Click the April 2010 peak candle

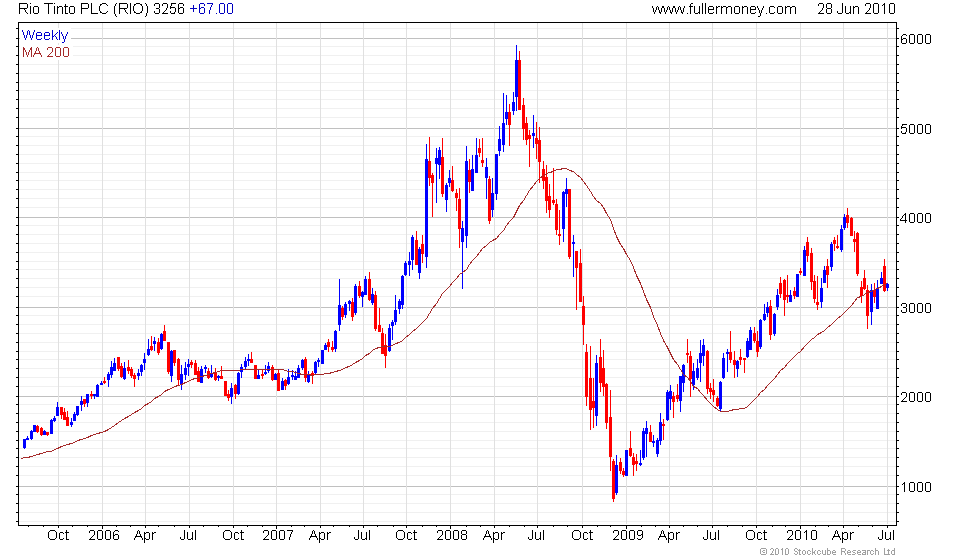coord(848,219)
